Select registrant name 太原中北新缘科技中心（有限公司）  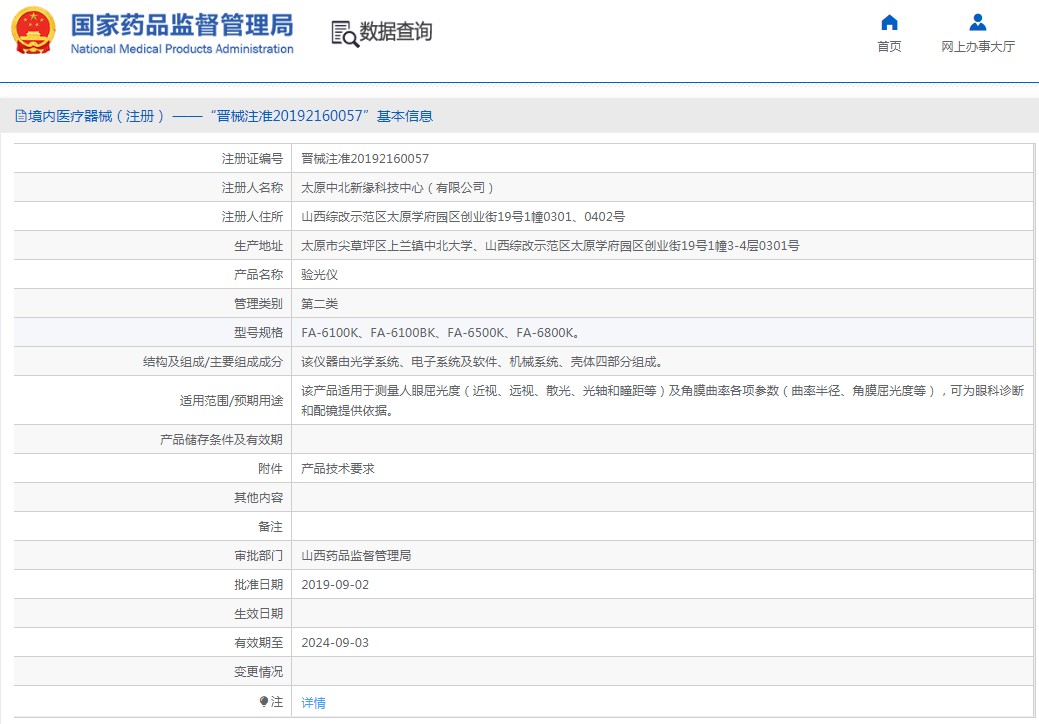(398, 188)
